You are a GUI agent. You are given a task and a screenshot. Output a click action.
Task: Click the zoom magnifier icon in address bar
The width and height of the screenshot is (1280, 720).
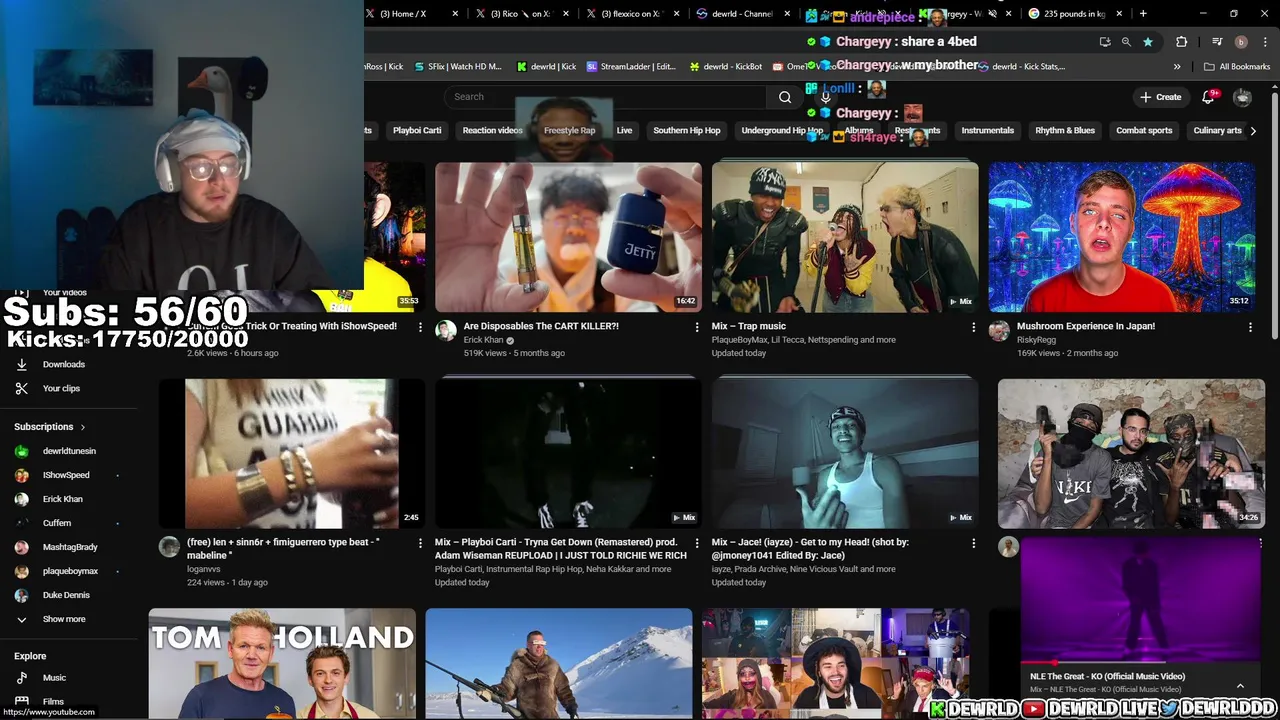pos(1126,42)
